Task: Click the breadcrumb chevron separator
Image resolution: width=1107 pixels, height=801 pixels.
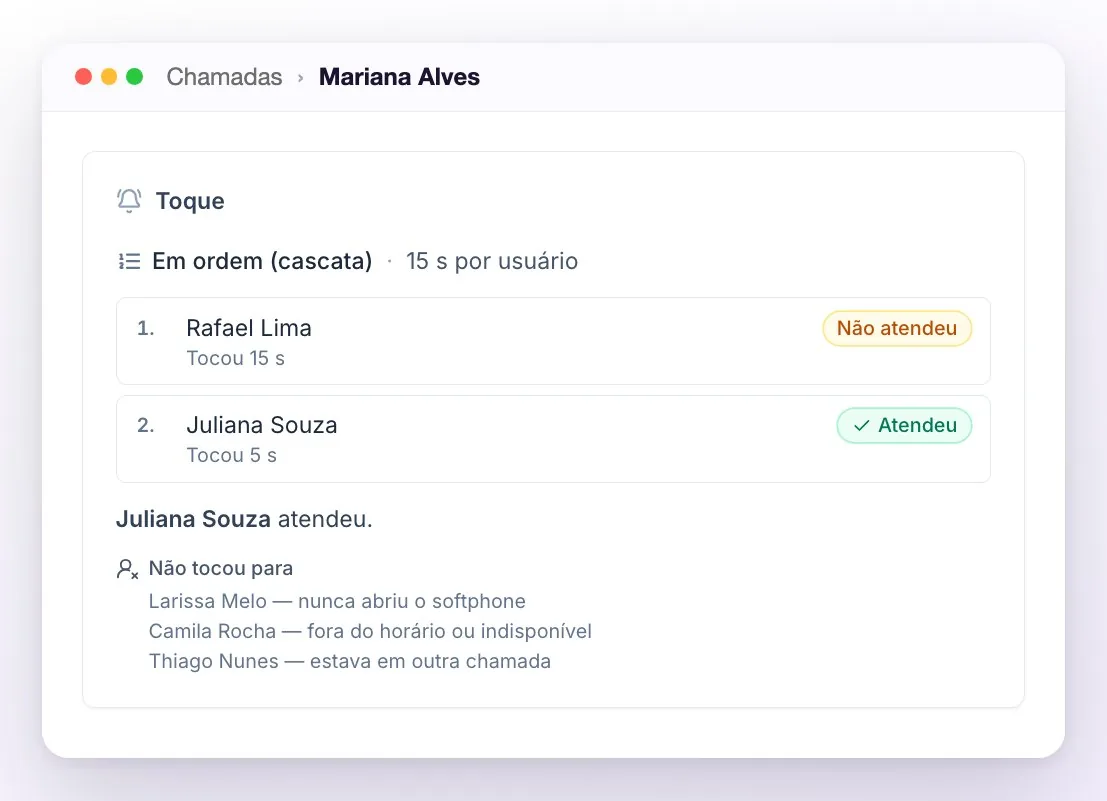Action: click(x=301, y=78)
